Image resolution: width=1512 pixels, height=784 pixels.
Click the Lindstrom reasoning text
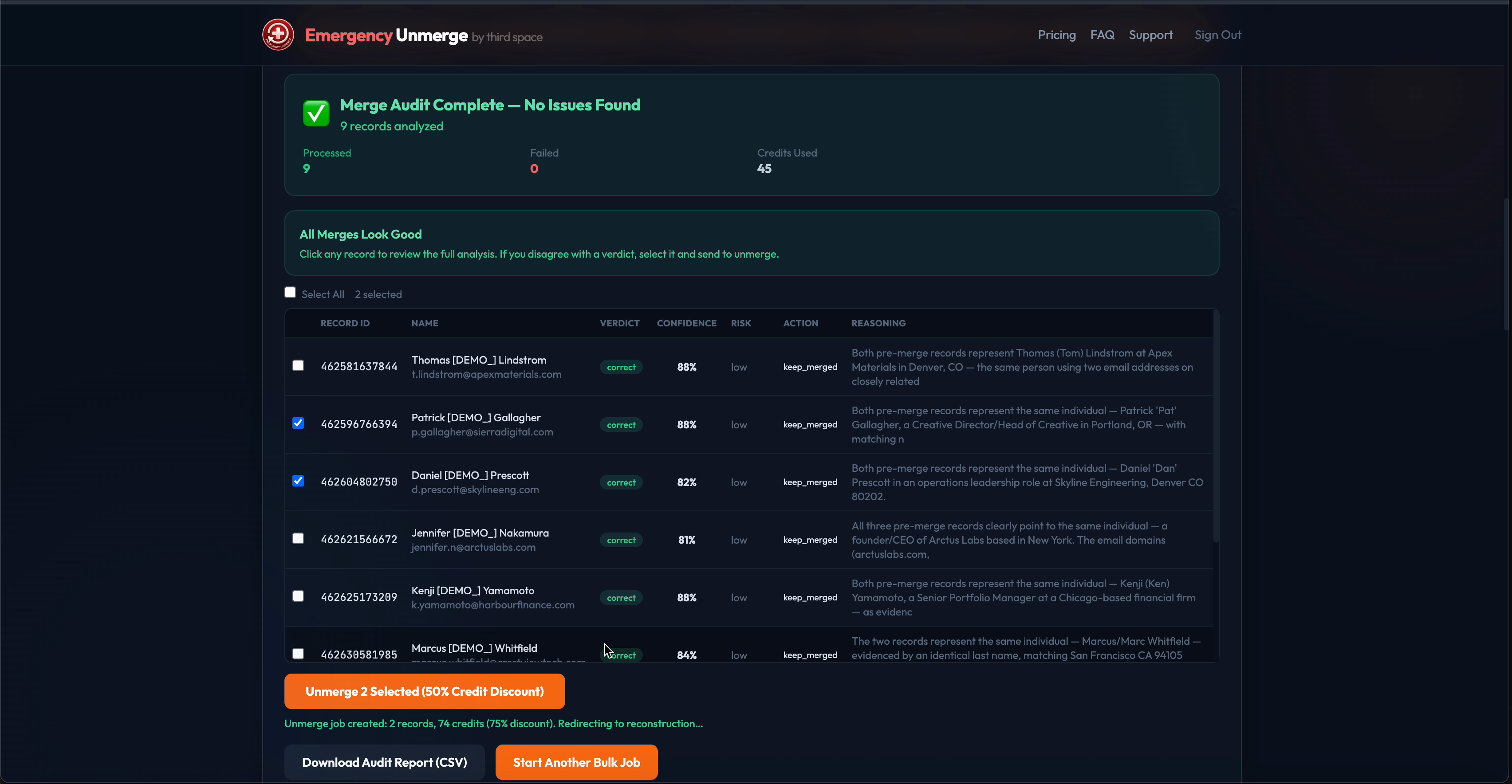(x=1023, y=367)
